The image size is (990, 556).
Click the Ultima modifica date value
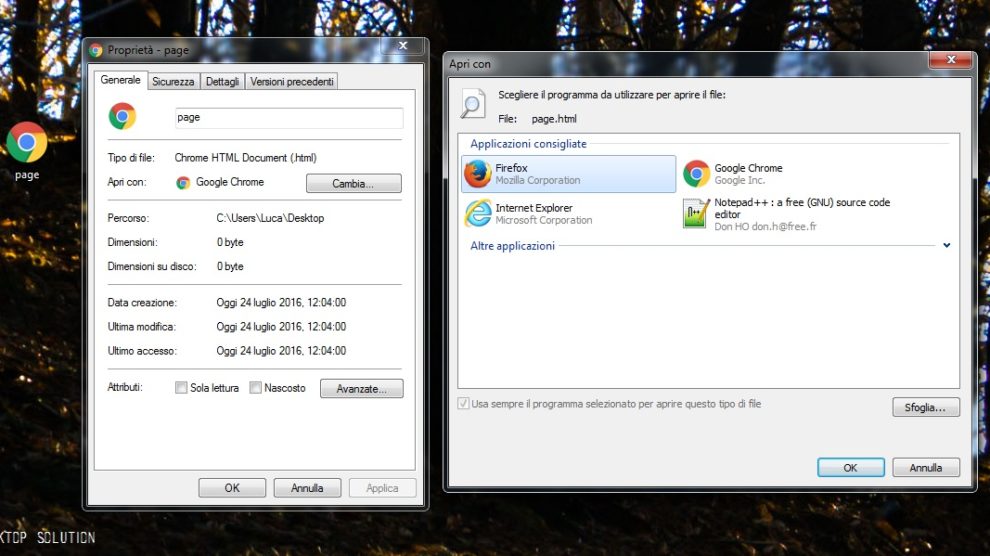coord(281,326)
